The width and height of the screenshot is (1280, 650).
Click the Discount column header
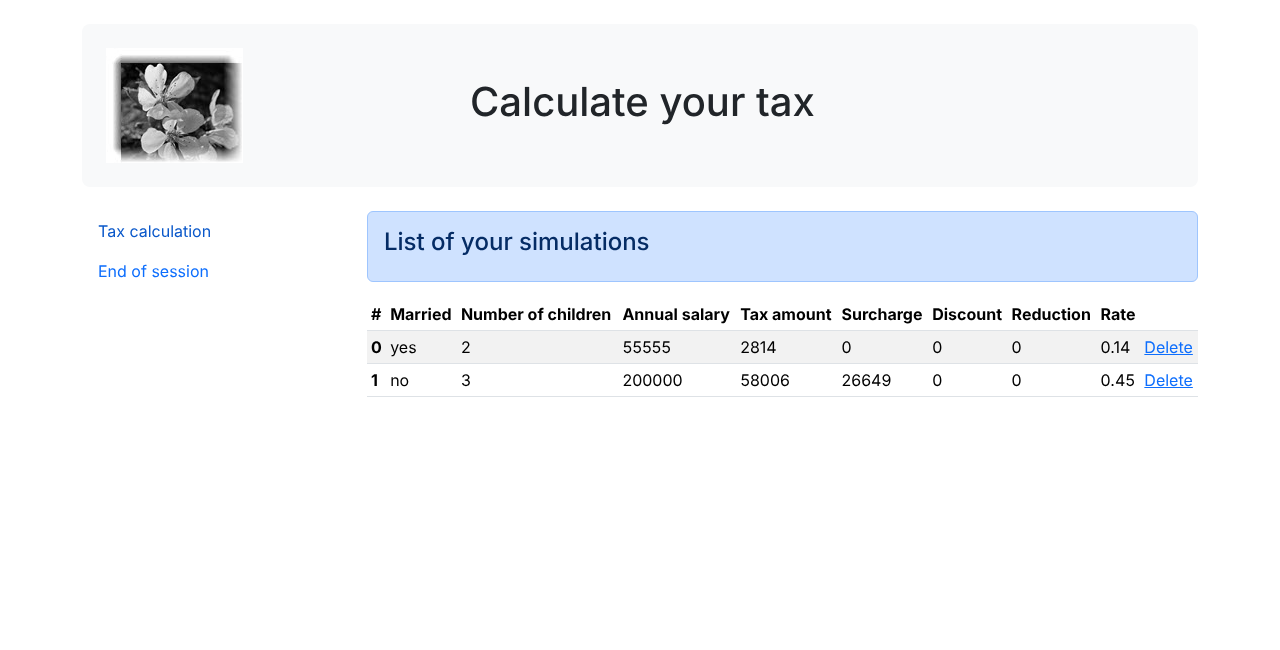pyautogui.click(x=967, y=314)
